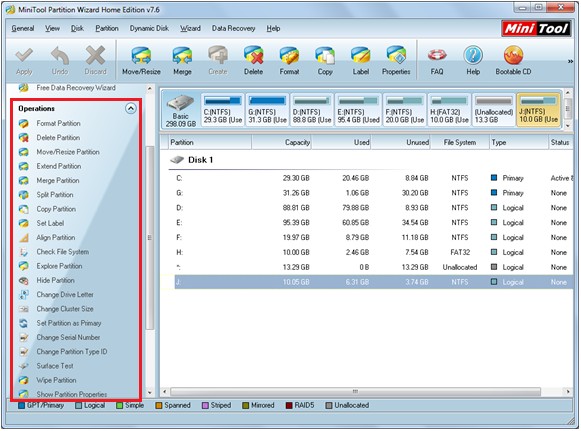Open the FAQ lifebuoy icon
The image size is (581, 431).
click(x=437, y=56)
